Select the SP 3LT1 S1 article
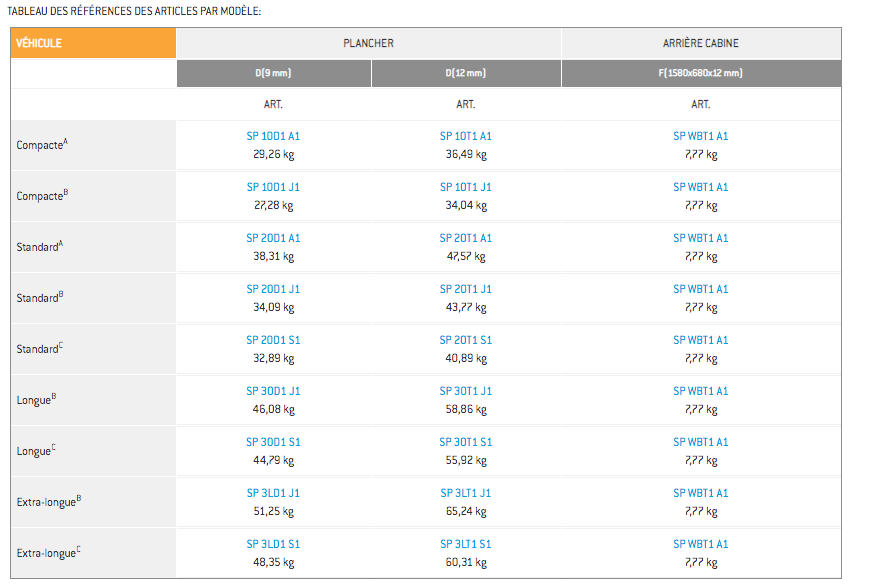Image resolution: width=880 pixels, height=586 pixels. click(465, 544)
